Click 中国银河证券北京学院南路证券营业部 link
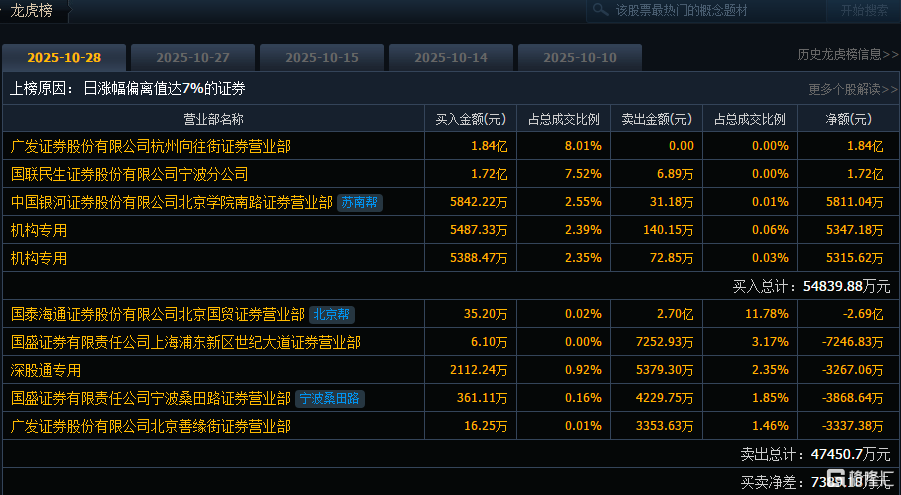Viewport: 901px width, 495px height. 171,202
